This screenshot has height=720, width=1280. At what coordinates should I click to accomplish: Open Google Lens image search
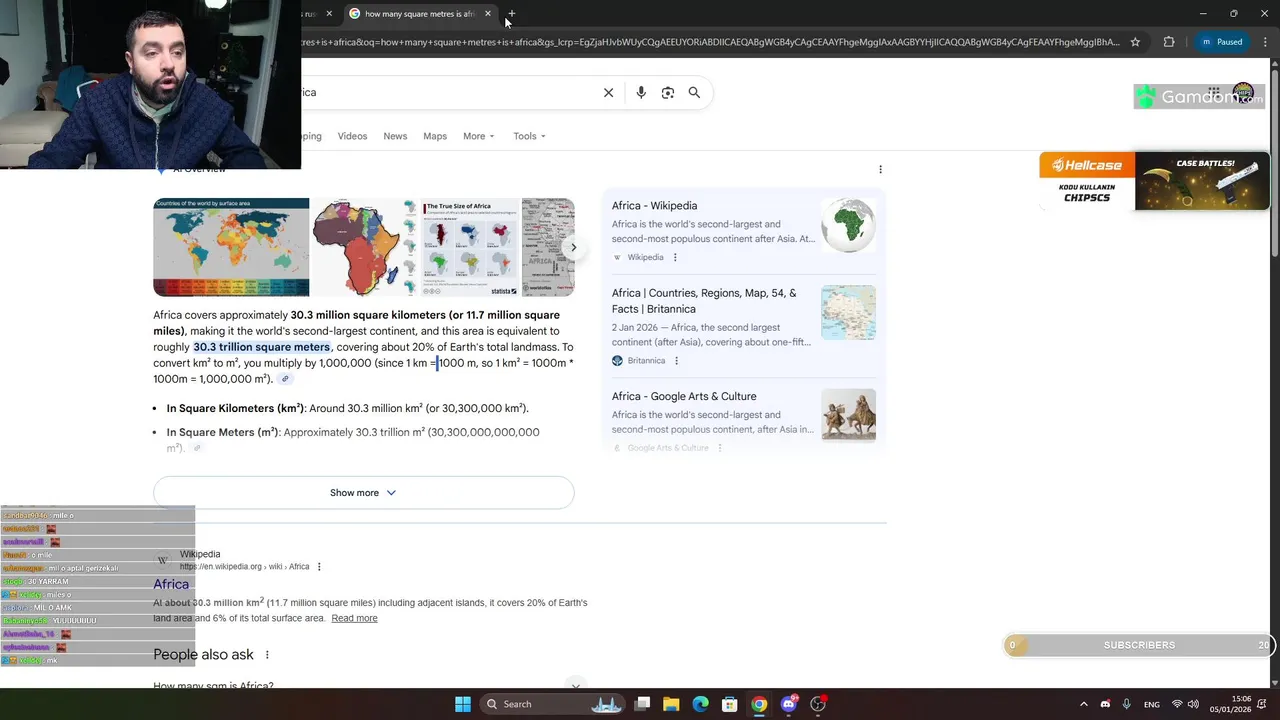click(x=667, y=92)
